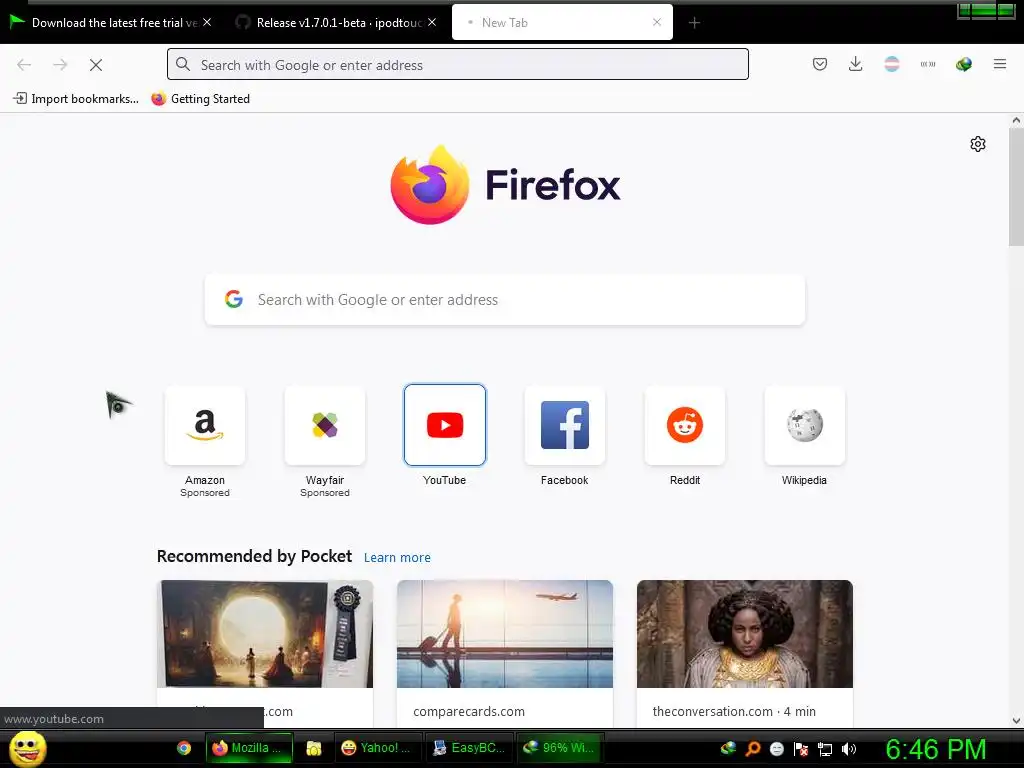Image resolution: width=1024 pixels, height=768 pixels.
Task: Open the folder icon on the taskbar
Action: (314, 748)
